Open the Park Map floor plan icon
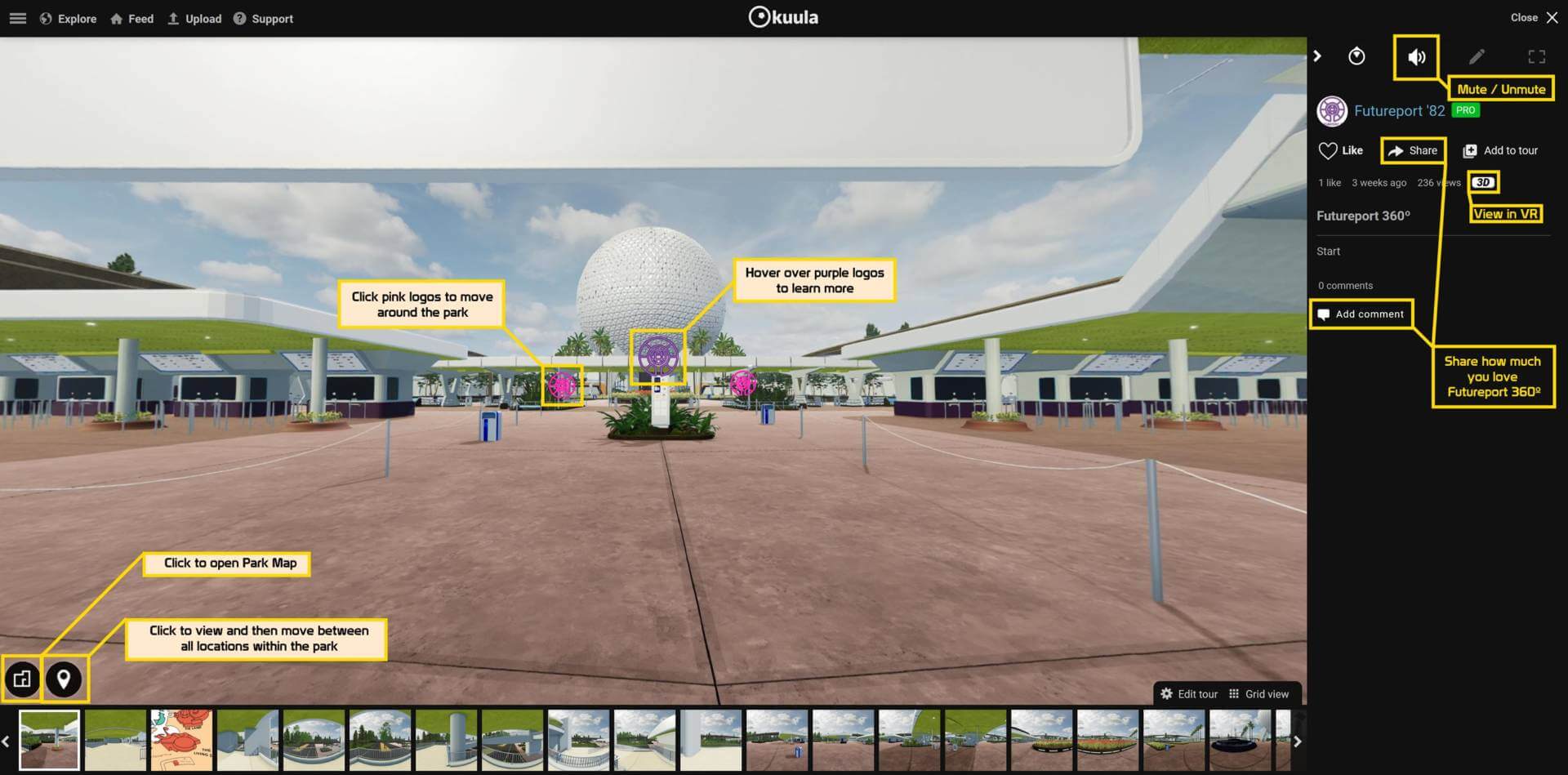Viewport: 1568px width, 775px height. tap(22, 679)
